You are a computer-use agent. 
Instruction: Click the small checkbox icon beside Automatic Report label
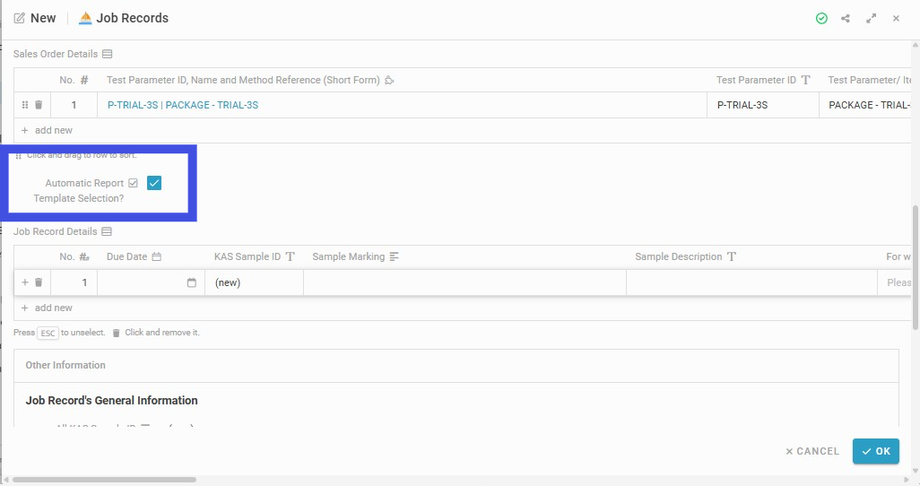pos(133,183)
